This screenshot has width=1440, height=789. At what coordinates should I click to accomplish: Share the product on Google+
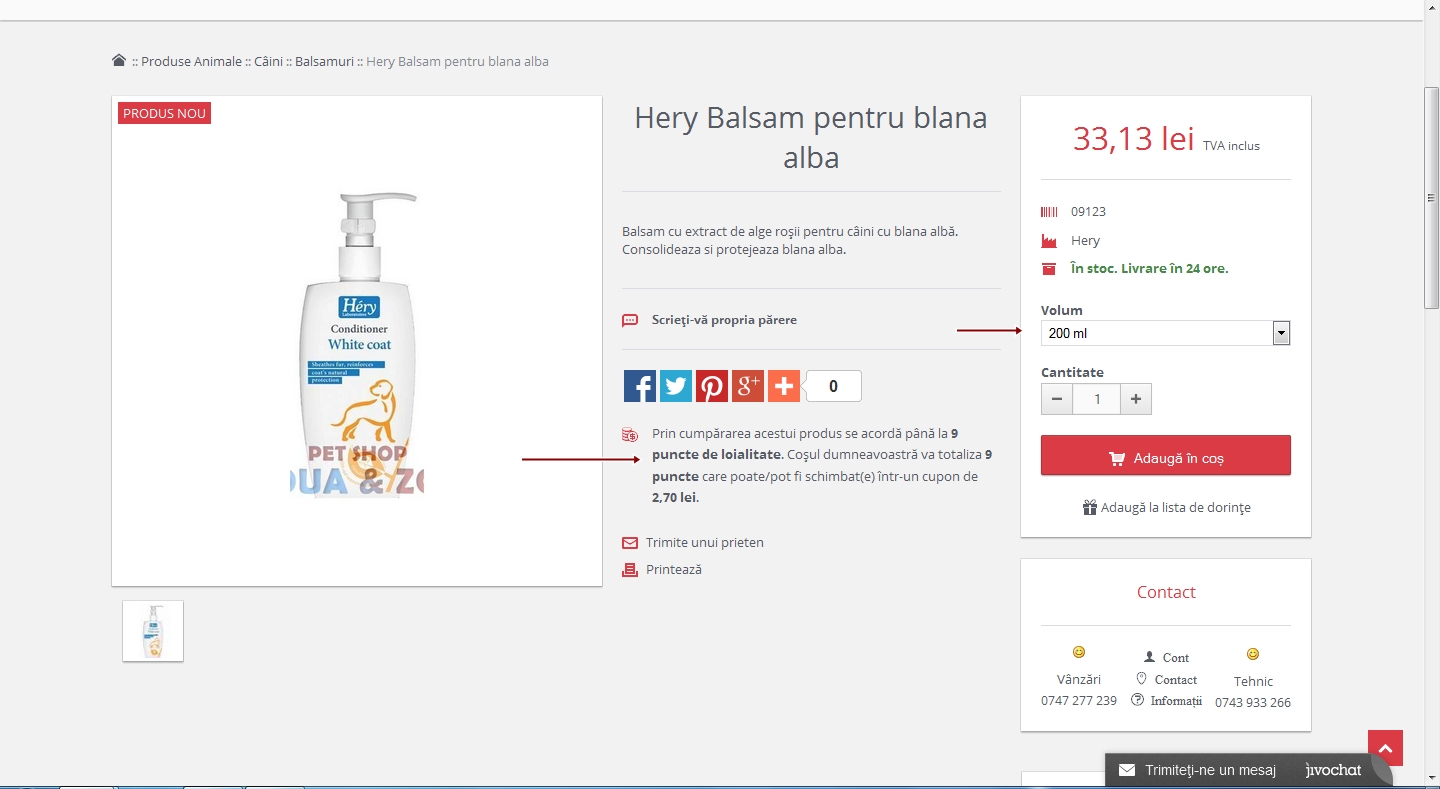748,386
